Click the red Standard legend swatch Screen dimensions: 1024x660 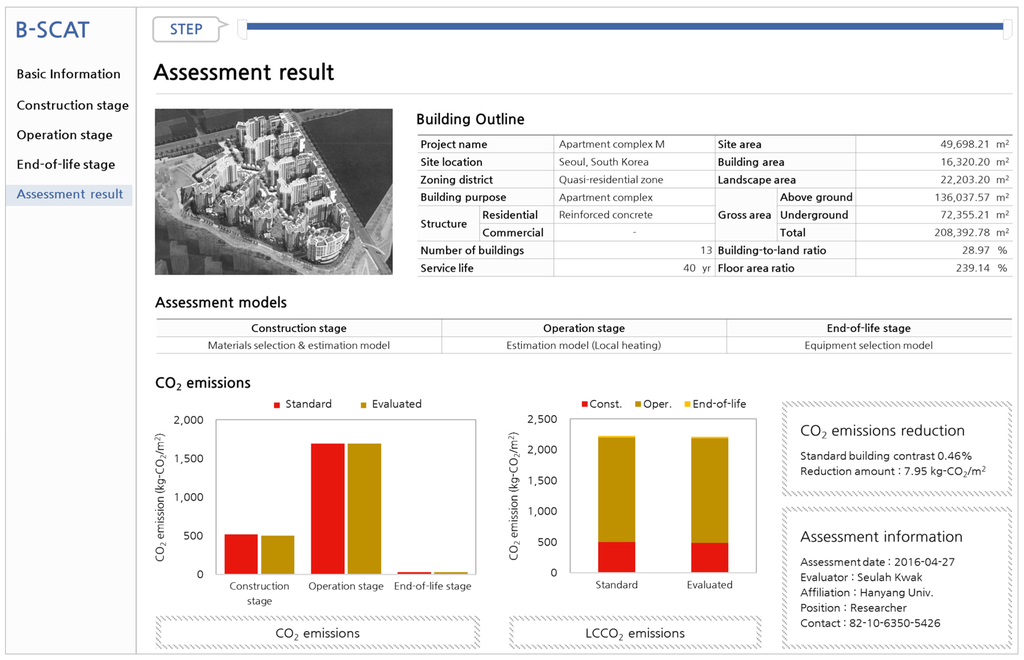277,405
